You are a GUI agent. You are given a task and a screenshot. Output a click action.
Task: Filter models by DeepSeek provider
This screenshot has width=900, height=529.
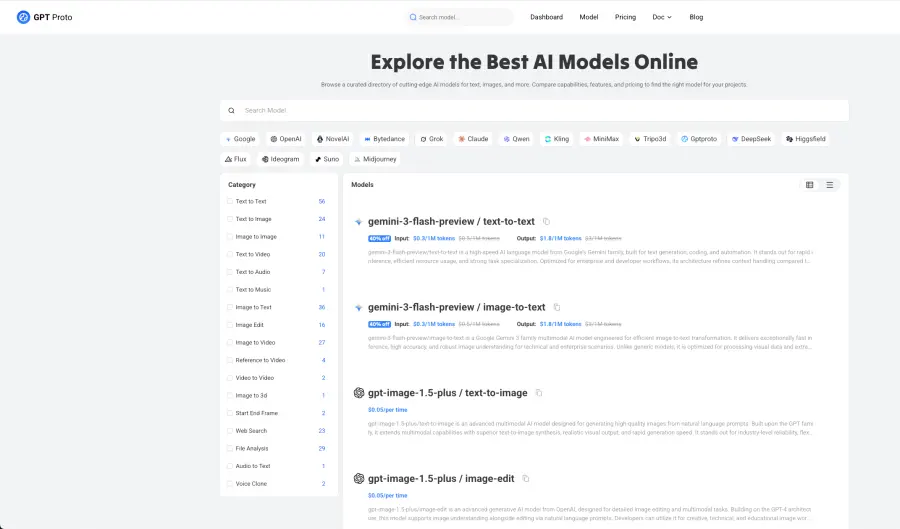(751, 139)
